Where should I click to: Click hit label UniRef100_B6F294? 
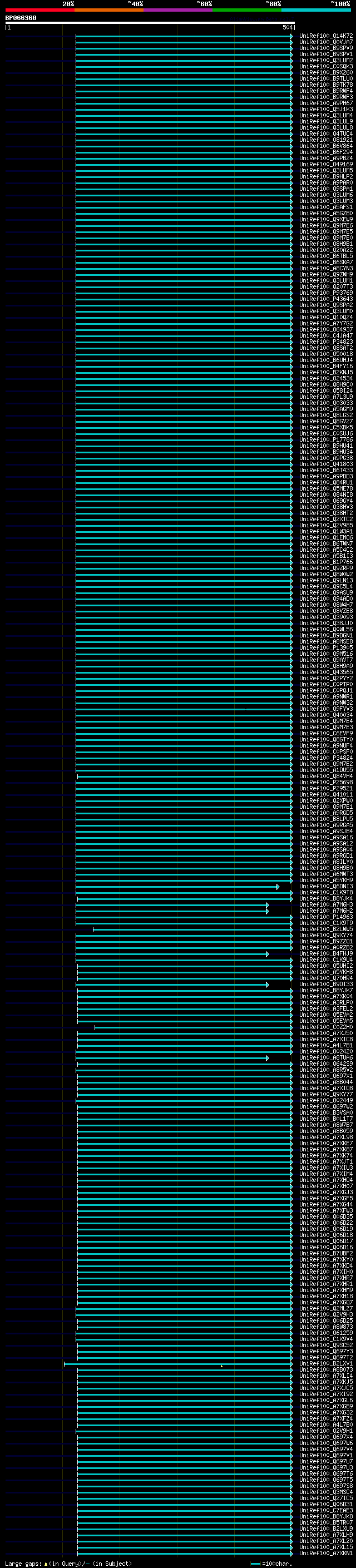coord(326,152)
